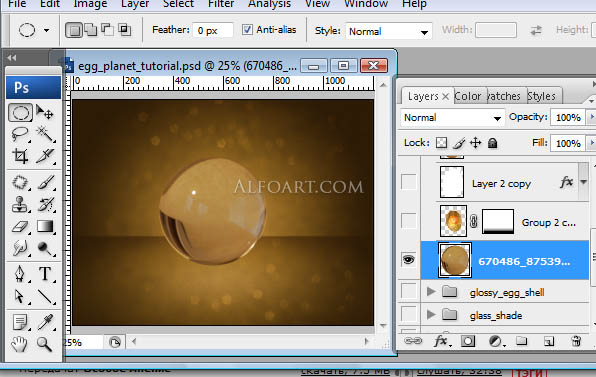Choose New selection mode button
Viewport: 596px width, 377px height.
coord(74,30)
